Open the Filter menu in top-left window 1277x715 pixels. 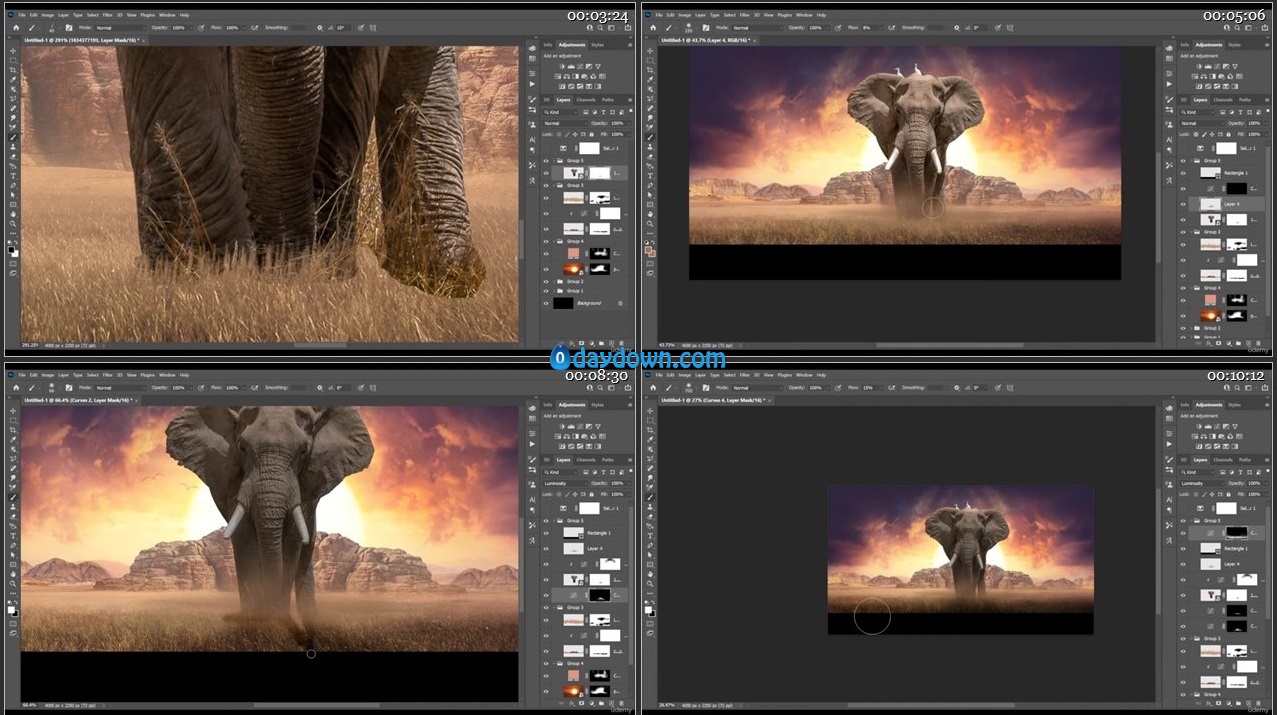107,15
